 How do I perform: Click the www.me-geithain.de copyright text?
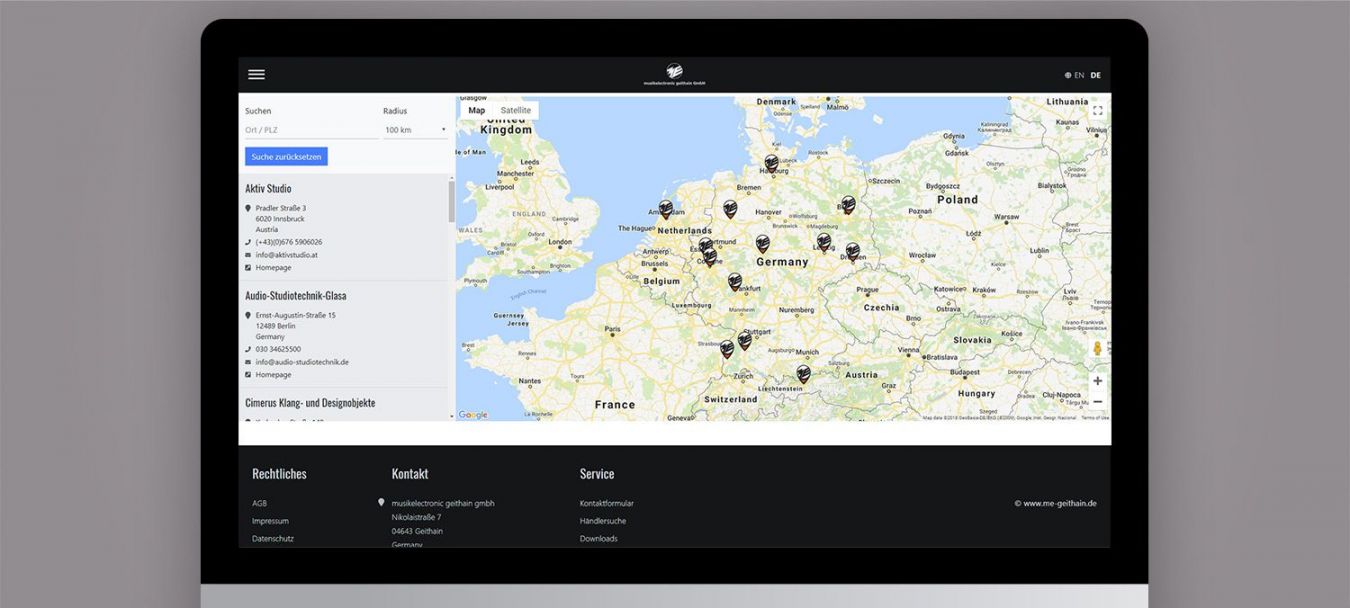(x=1055, y=503)
